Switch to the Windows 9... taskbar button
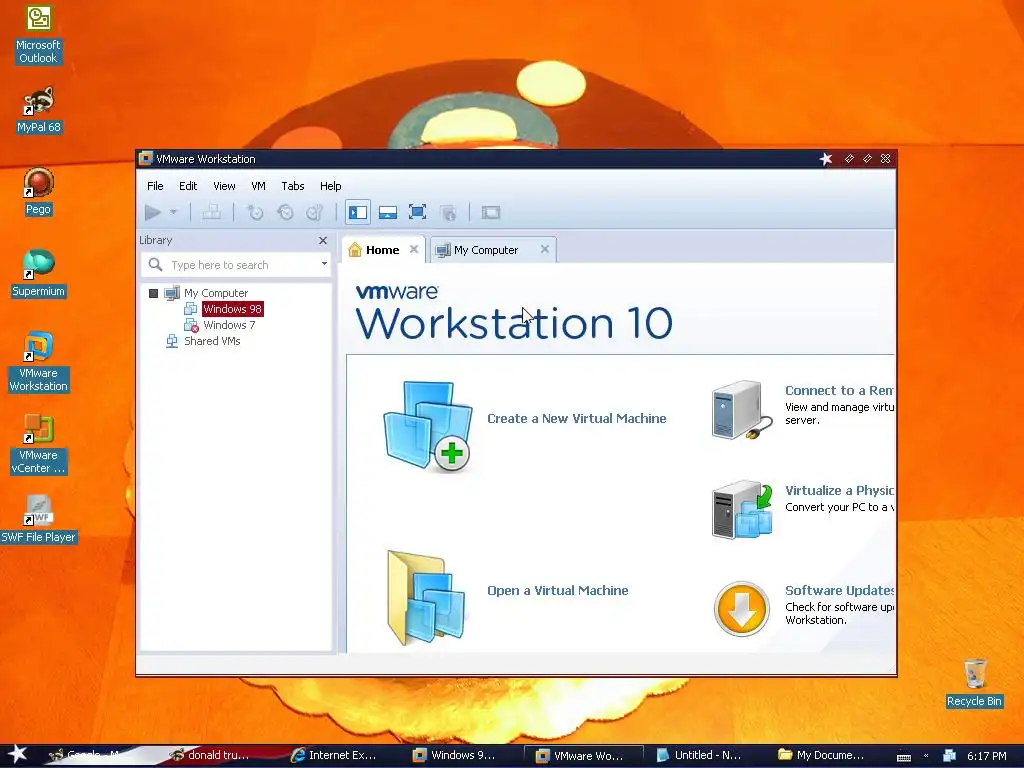The width and height of the screenshot is (1024, 768). pos(456,755)
